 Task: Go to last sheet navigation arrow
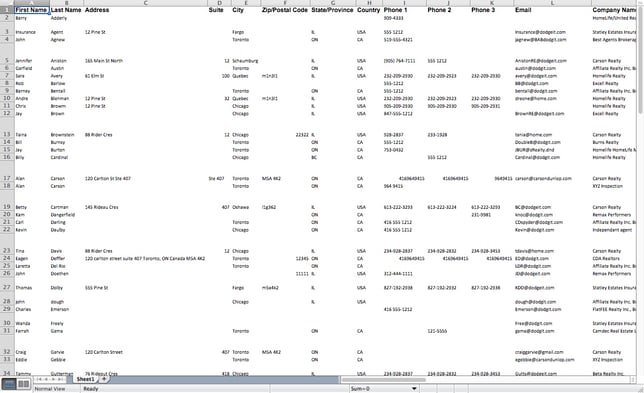tap(61, 379)
